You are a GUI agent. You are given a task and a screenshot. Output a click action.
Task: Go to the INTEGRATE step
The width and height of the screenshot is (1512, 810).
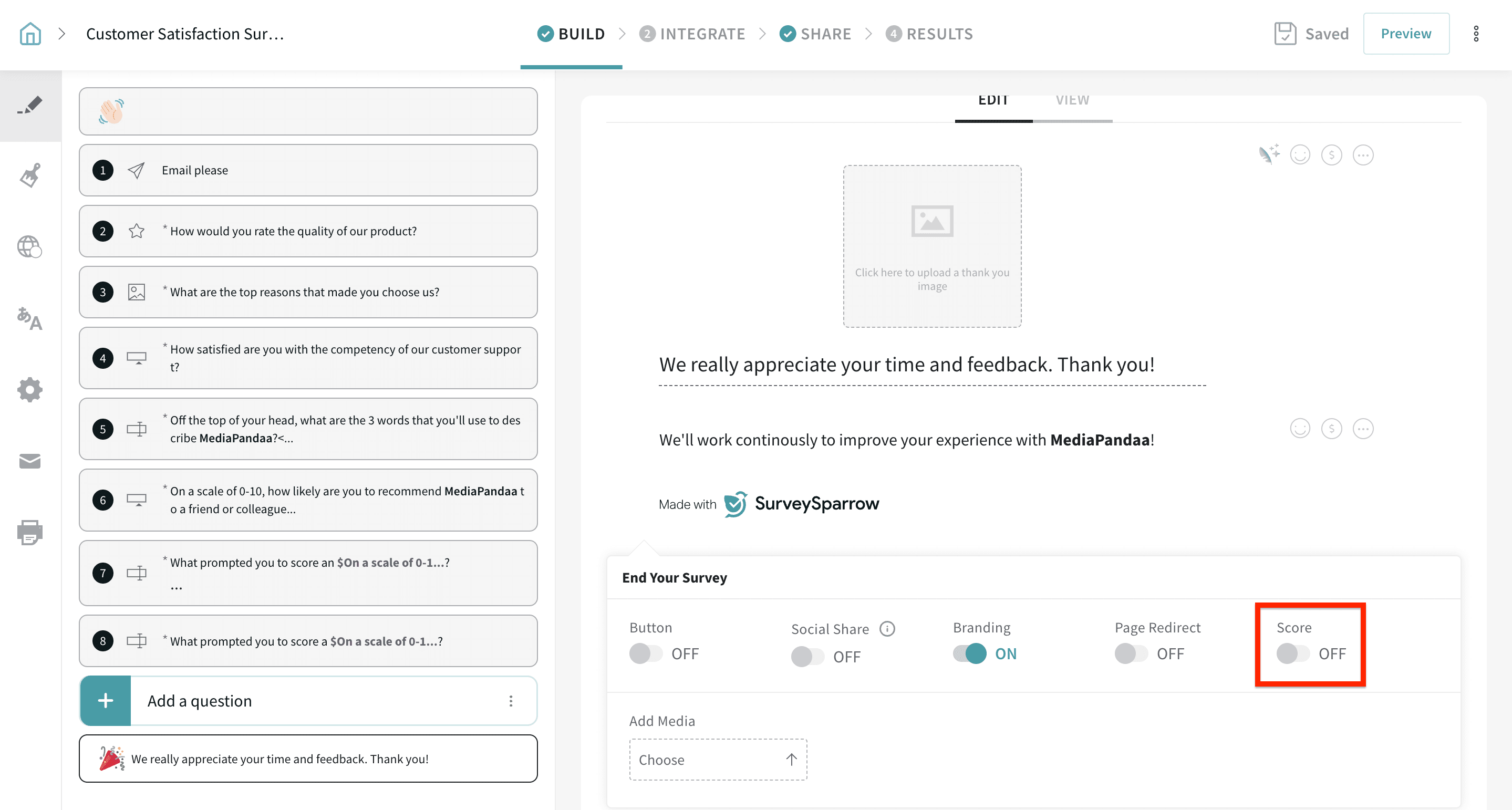692,34
